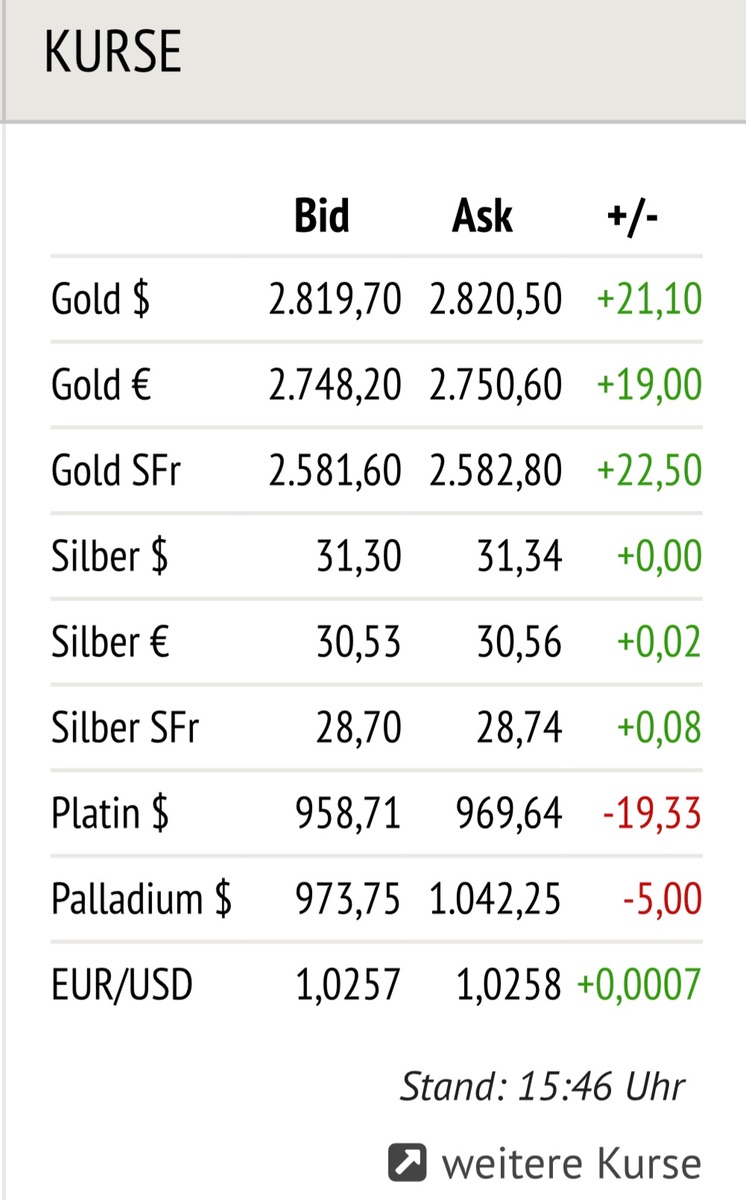Click the Platin $ change value -19,33

click(x=652, y=814)
